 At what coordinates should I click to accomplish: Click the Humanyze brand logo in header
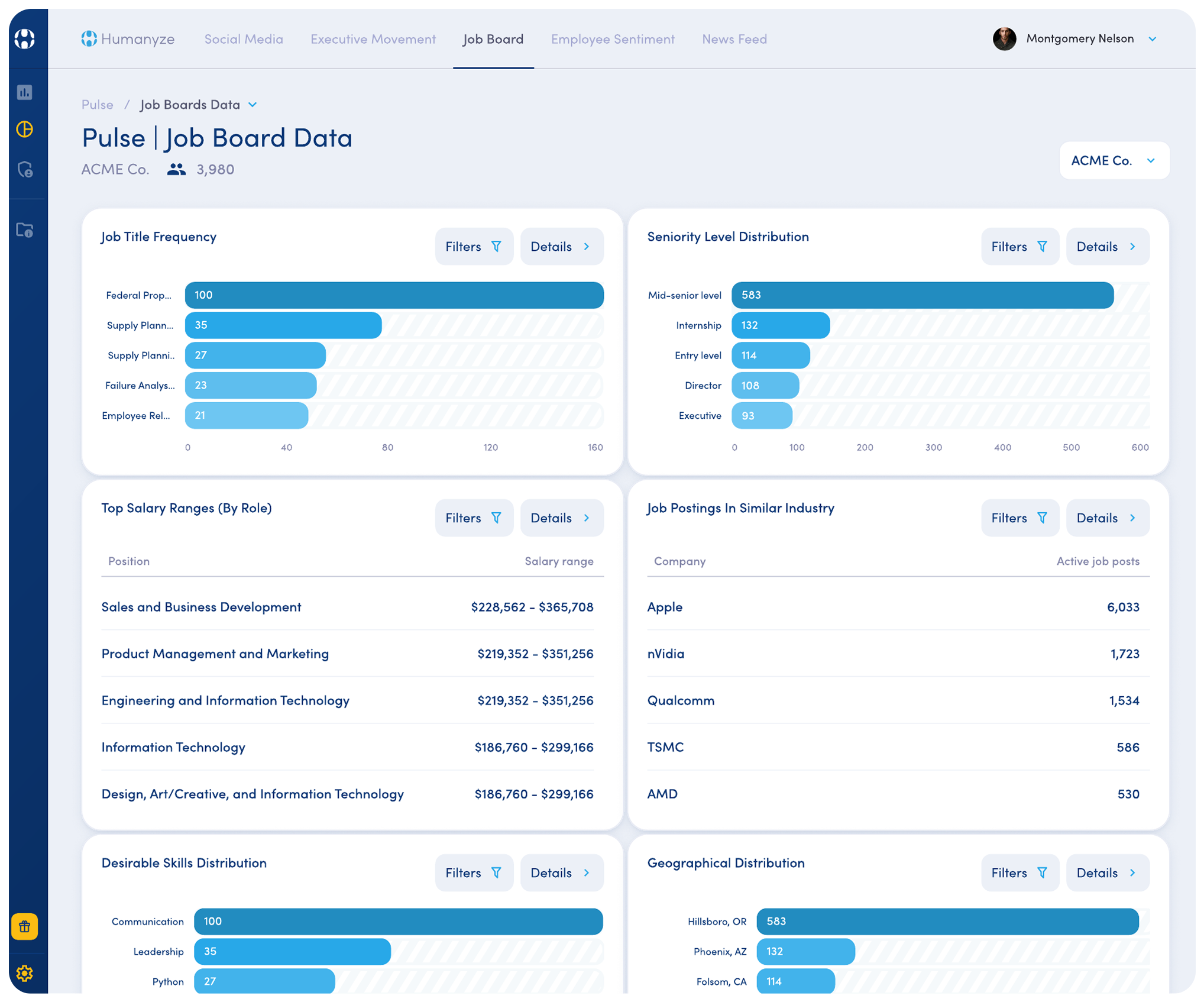(128, 39)
